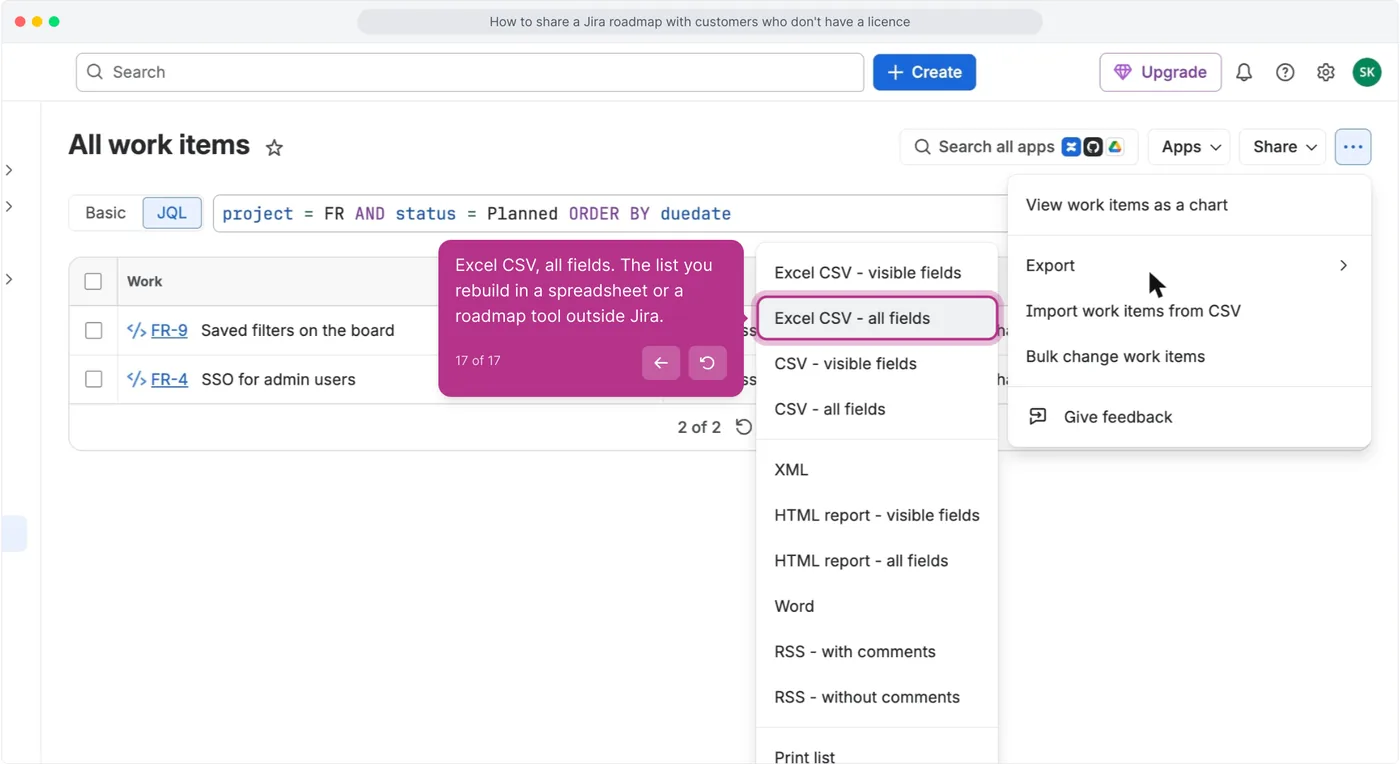Image resolution: width=1400 pixels, height=764 pixels.
Task: Open the notifications bell
Action: click(1244, 72)
